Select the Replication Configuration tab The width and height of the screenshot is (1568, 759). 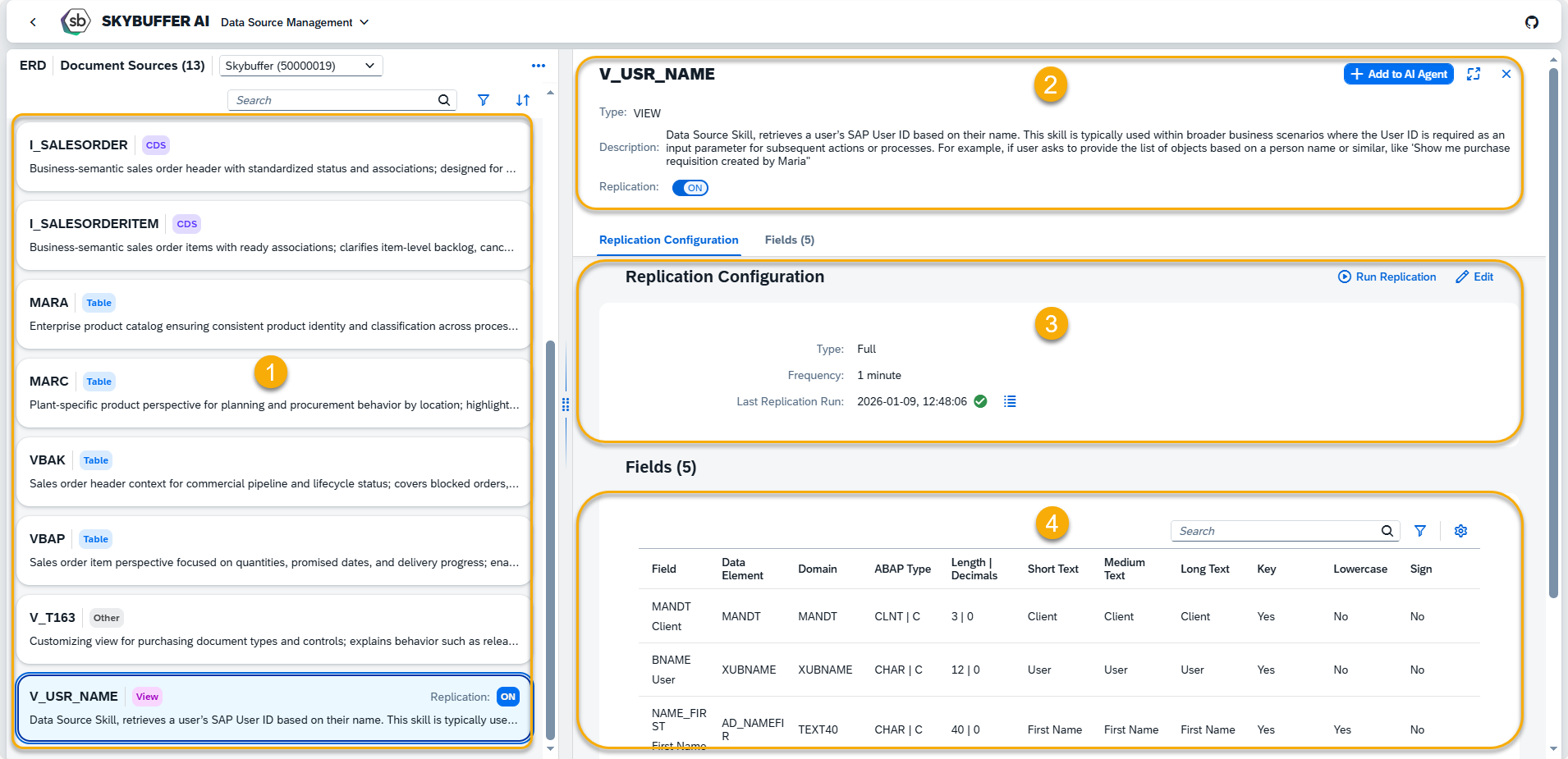(668, 240)
